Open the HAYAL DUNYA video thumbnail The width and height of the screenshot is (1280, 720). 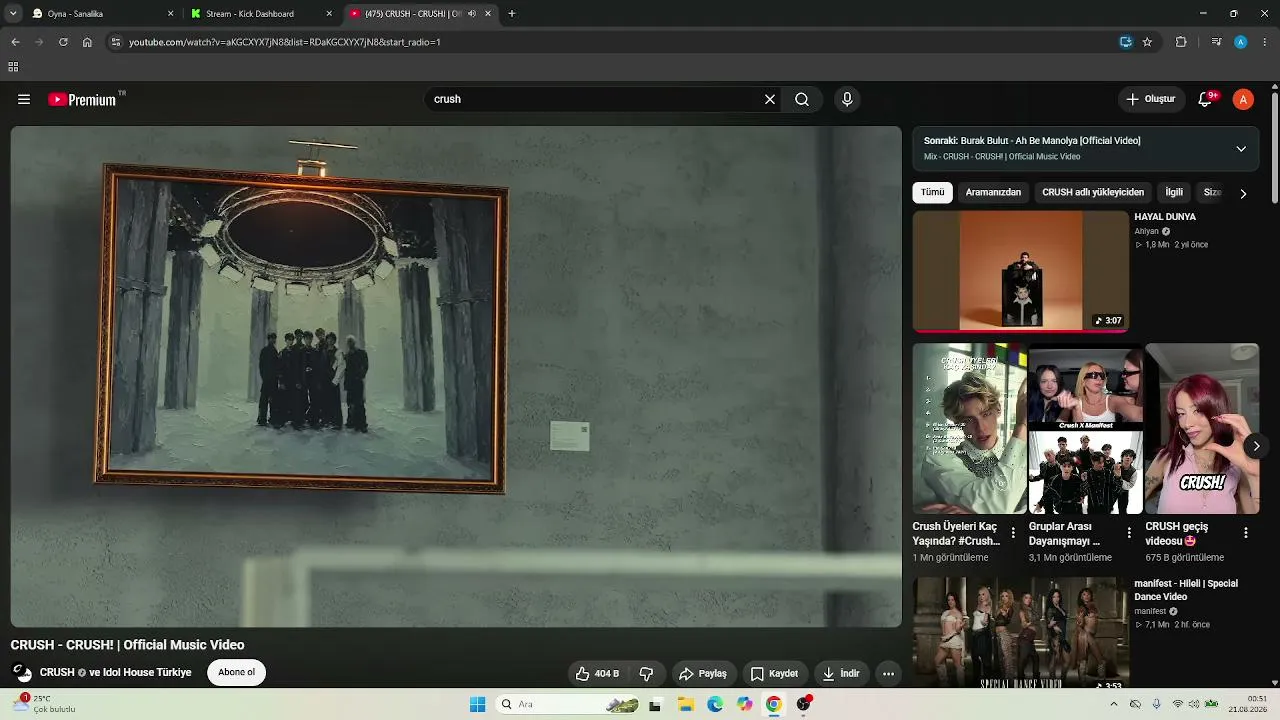1020,271
